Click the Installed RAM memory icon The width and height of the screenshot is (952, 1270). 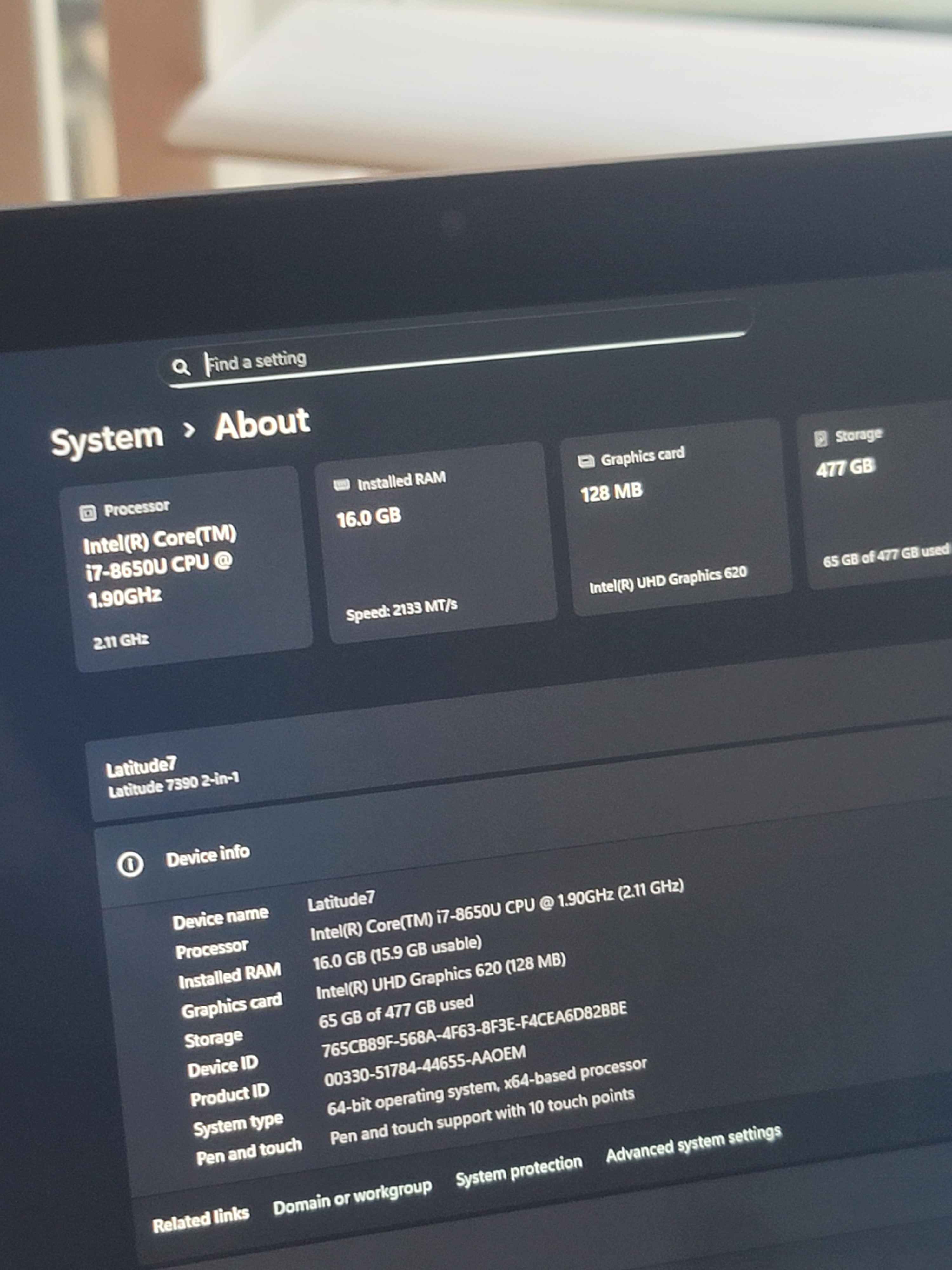pyautogui.click(x=341, y=485)
